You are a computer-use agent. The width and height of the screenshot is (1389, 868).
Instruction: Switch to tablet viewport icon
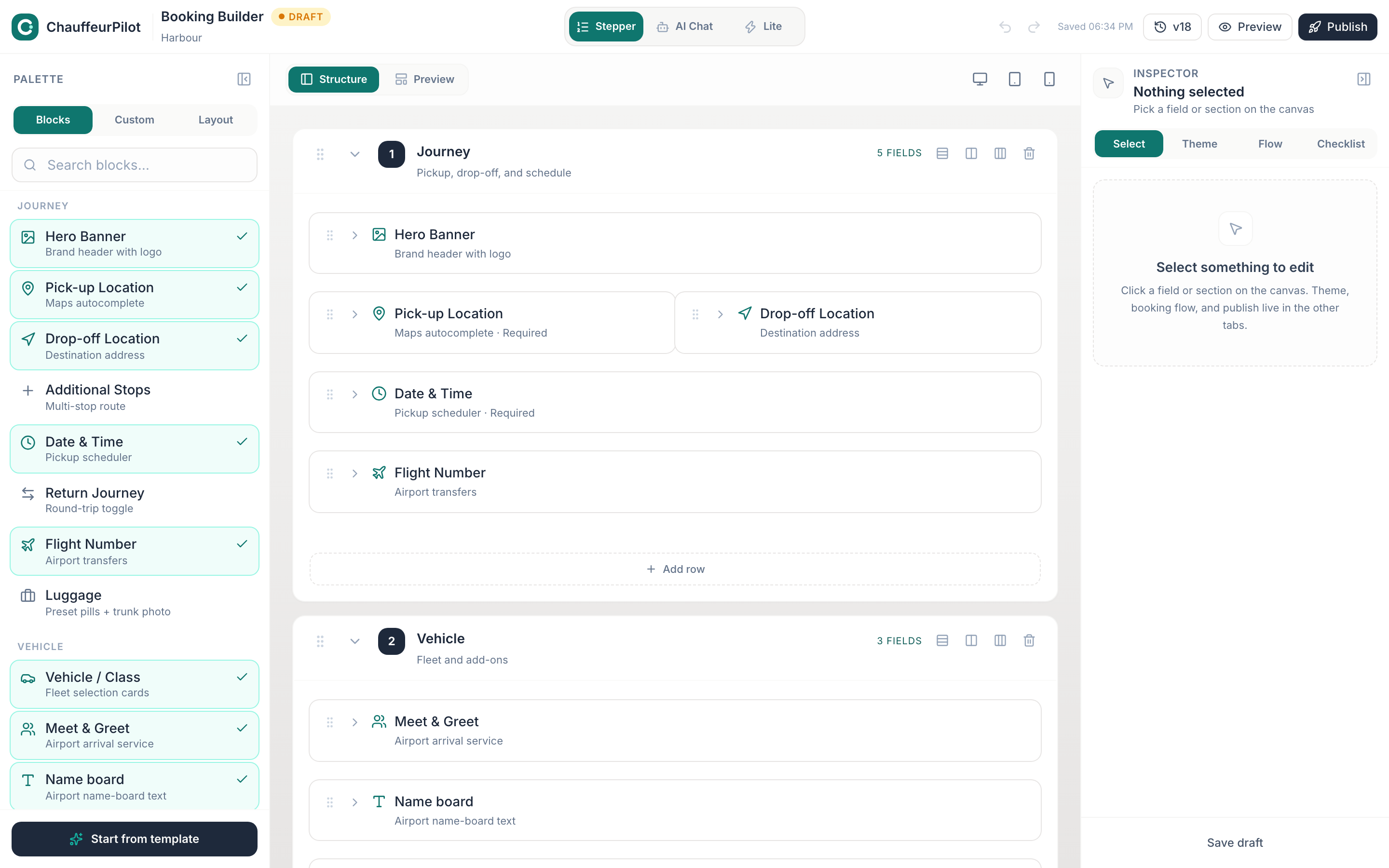pos(1014,79)
